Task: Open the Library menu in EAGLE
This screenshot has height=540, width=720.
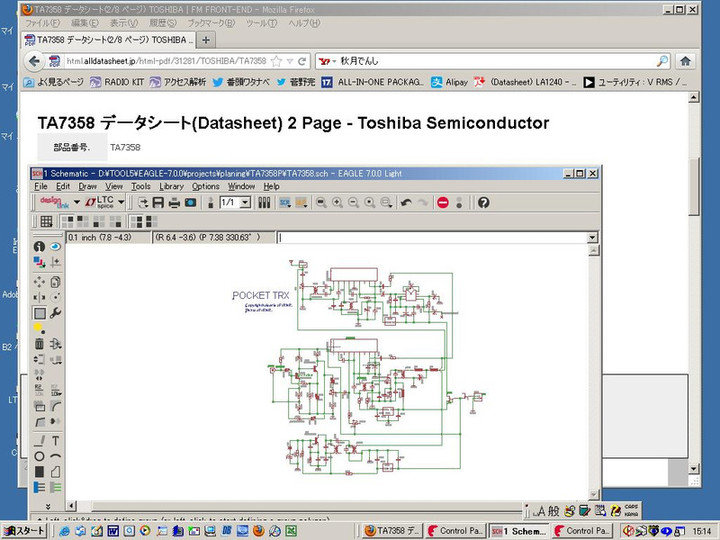Action: [x=171, y=186]
